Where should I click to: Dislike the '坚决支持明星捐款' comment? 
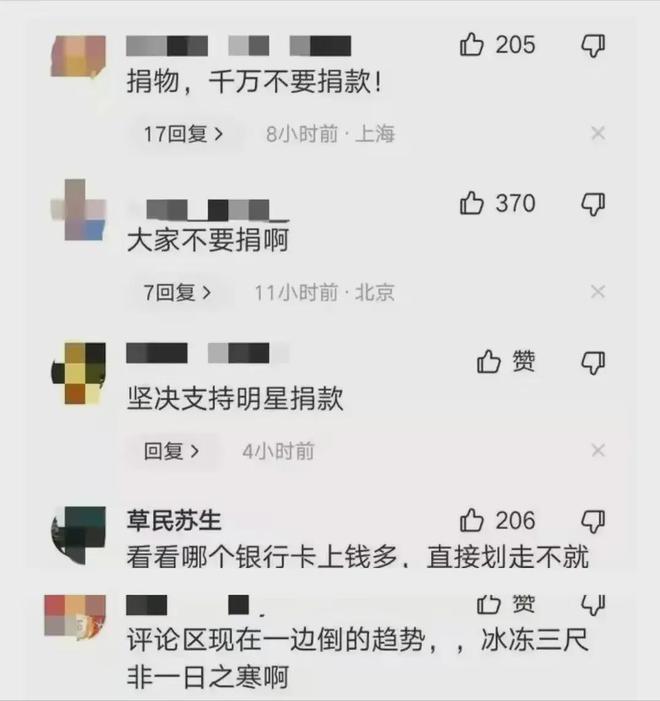tap(593, 363)
